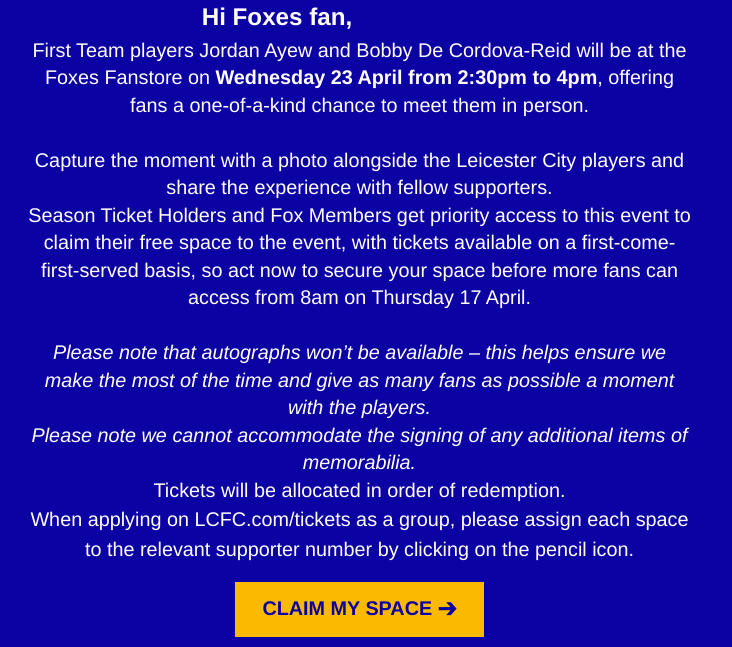This screenshot has width=732, height=647.
Task: Click the "Hi Foxes fan," heading
Action: tap(276, 17)
